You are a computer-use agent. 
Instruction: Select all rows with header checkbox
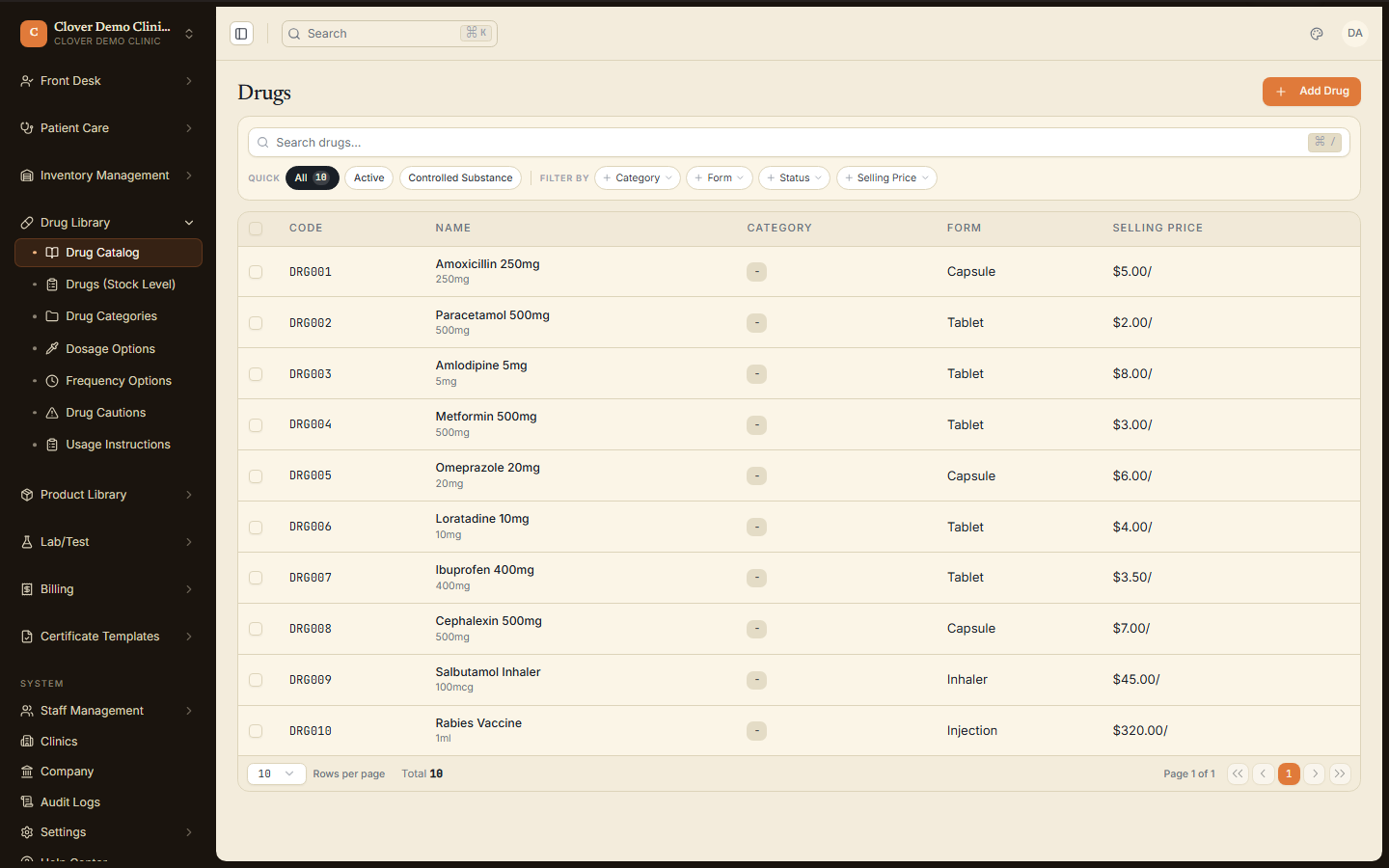256,229
